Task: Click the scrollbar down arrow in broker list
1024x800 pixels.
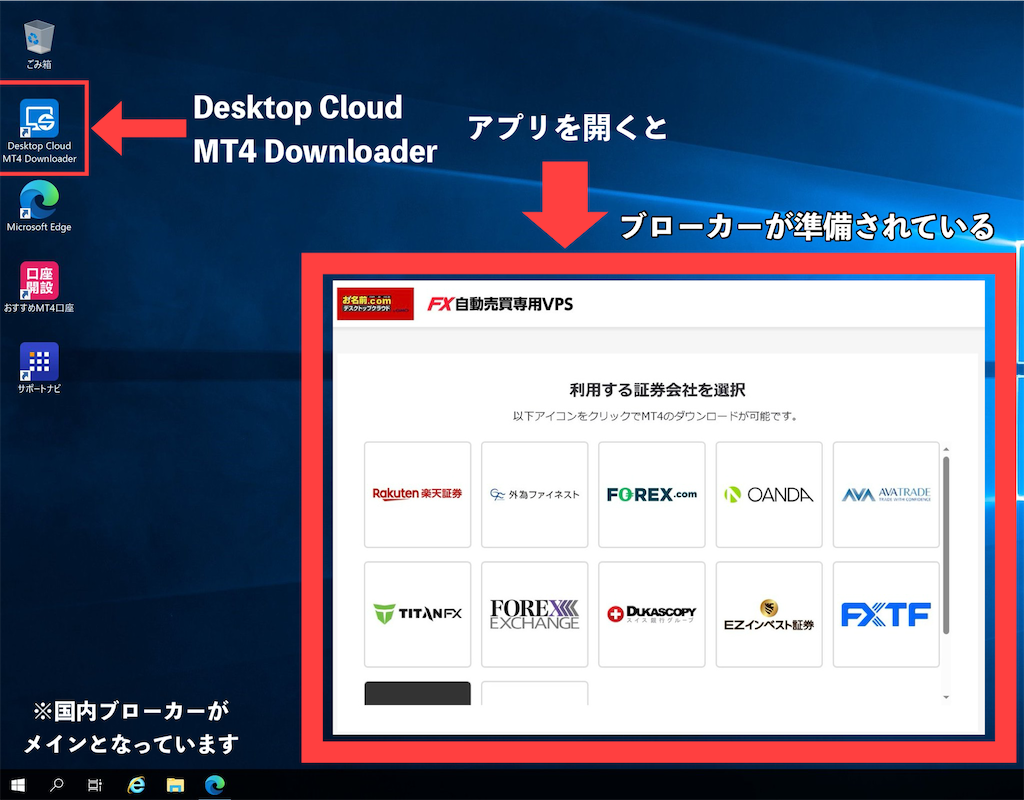Action: [946, 697]
